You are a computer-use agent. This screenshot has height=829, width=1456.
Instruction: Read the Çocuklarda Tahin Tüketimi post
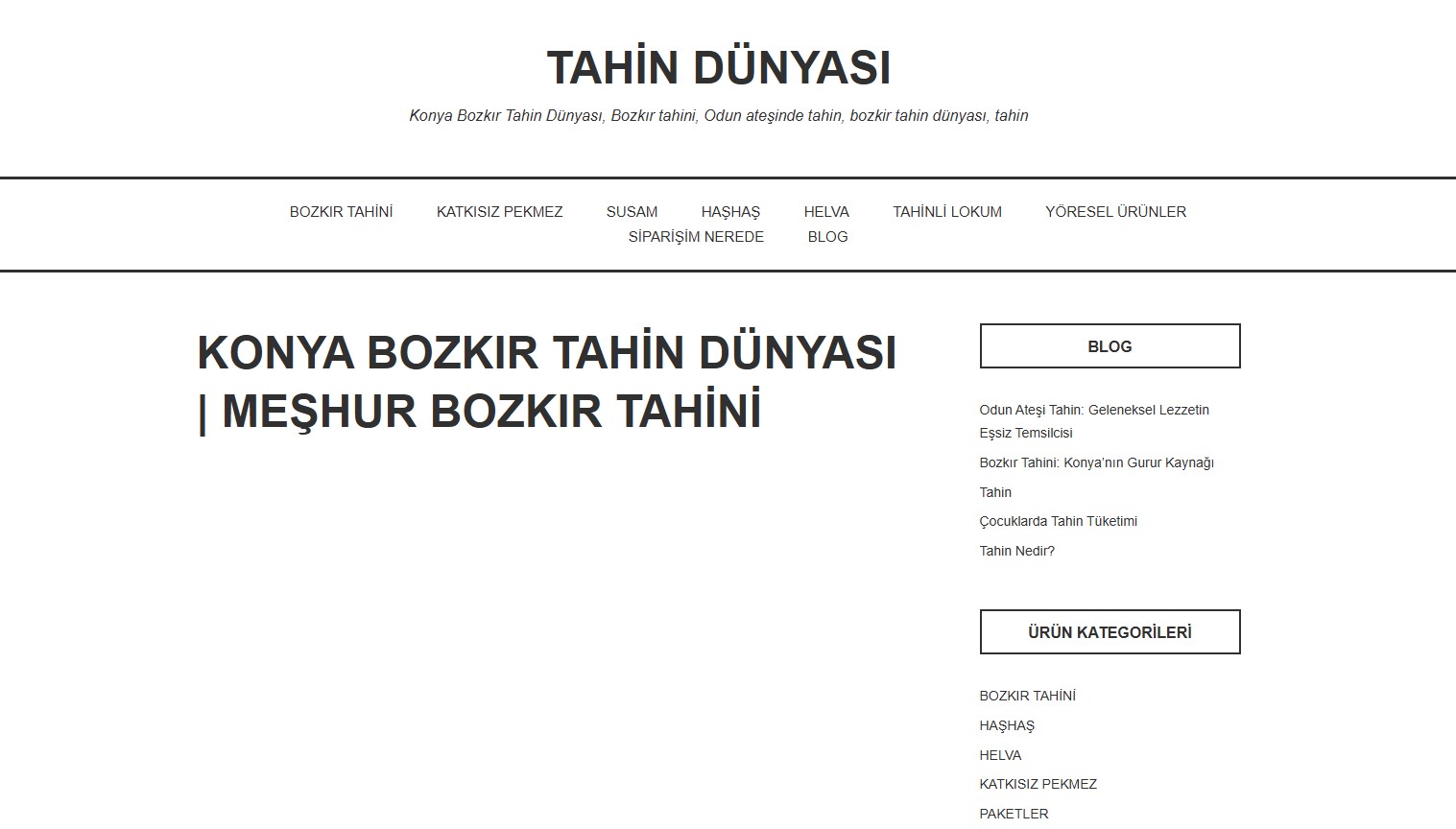[1057, 521]
